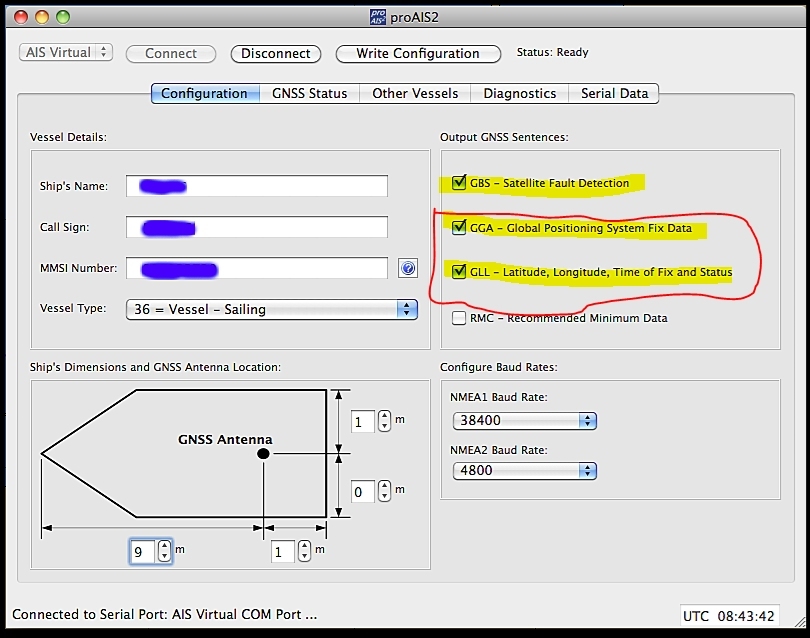View the Serial Data tab
810x638 pixels.
614,94
